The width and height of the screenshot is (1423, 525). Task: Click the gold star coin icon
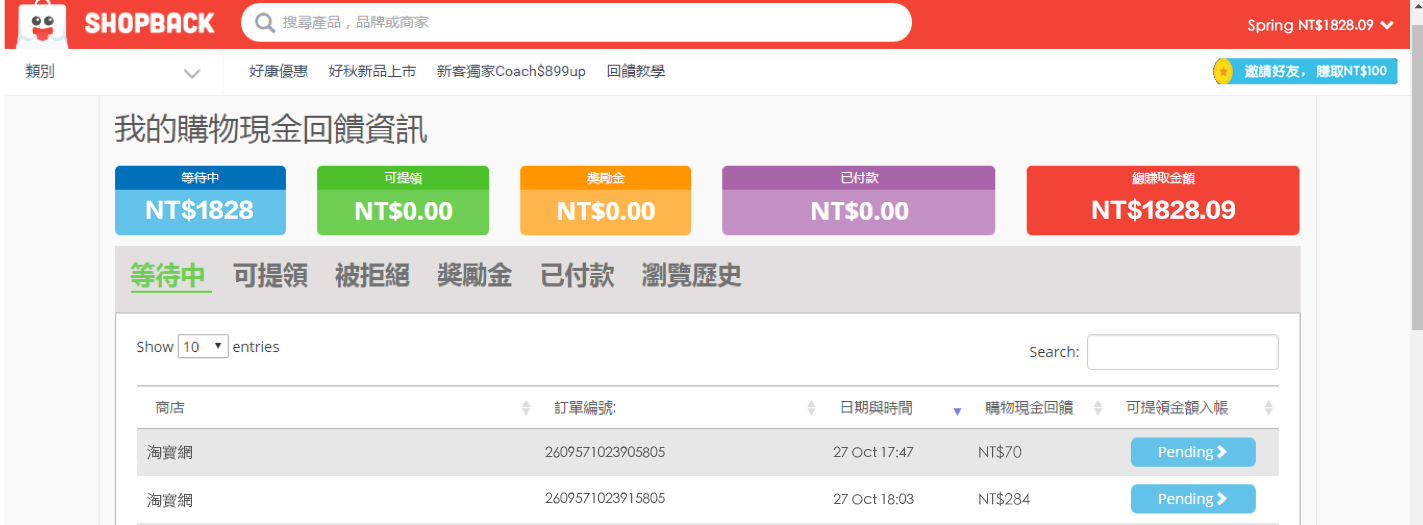point(1222,71)
